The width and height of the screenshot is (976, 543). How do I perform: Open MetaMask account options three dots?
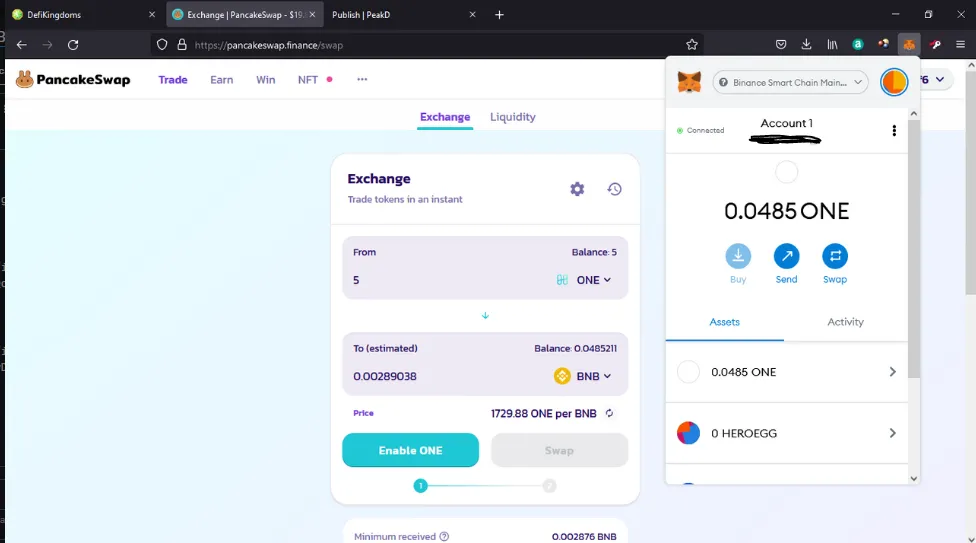click(894, 130)
